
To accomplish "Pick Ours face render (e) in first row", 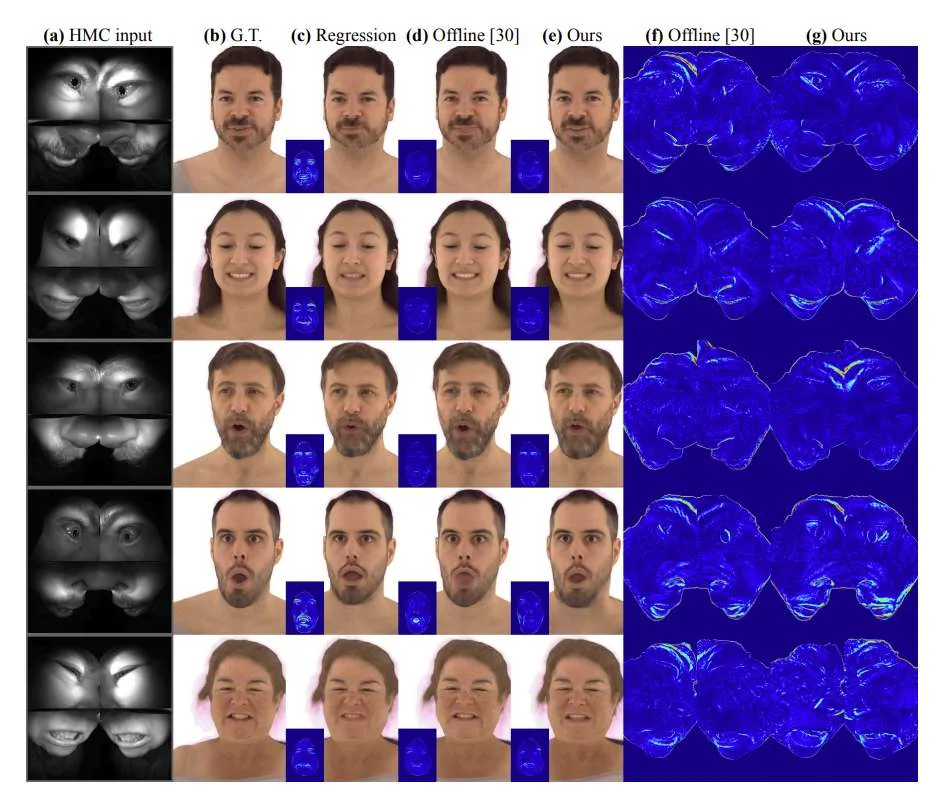I will [x=584, y=119].
